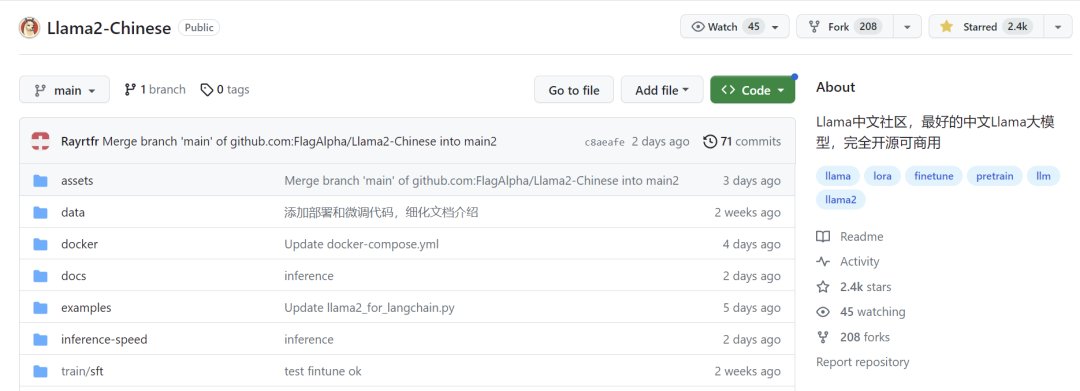
Task: Click the examples folder icon
Action: pyautogui.click(x=41, y=308)
